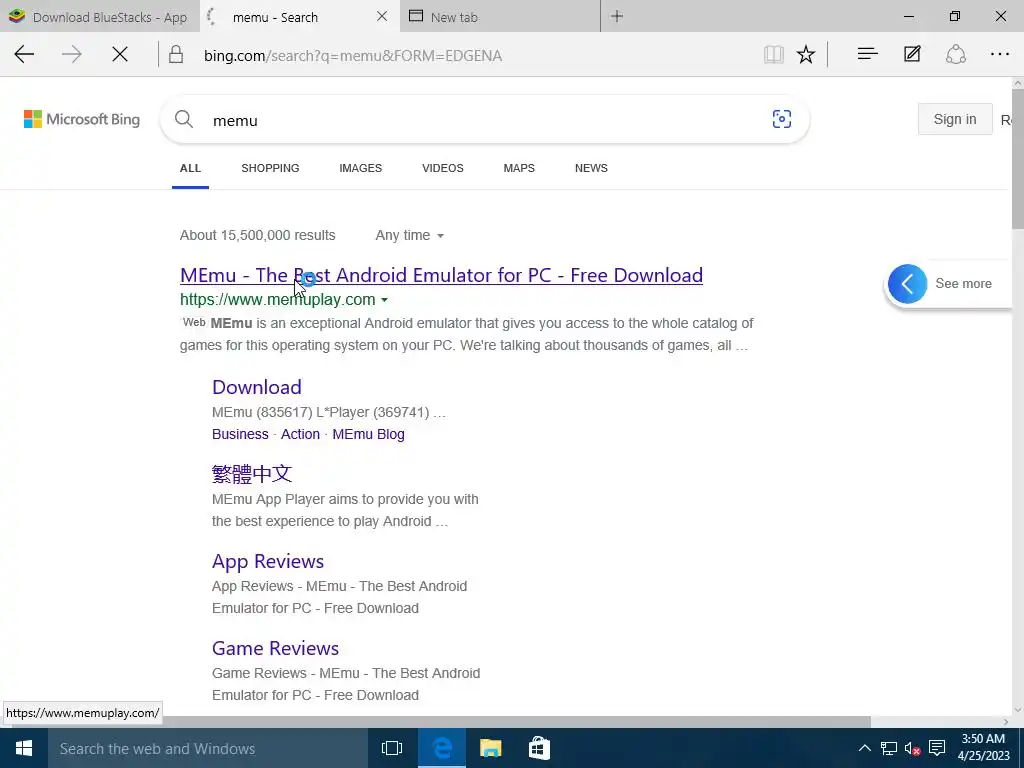Select the NEWS search category
This screenshot has width=1024, height=768.
[591, 168]
